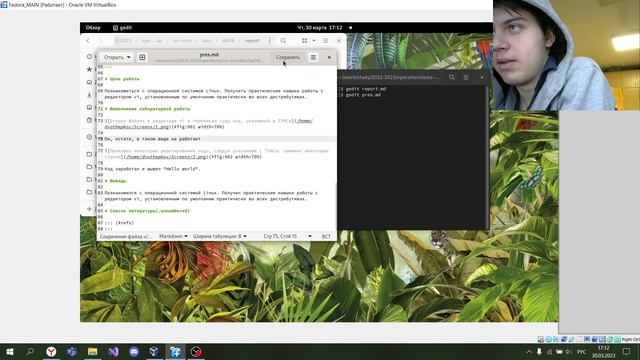Click the Windows taskbar clock
Viewport: 640px width, 360px height.
tap(603, 352)
